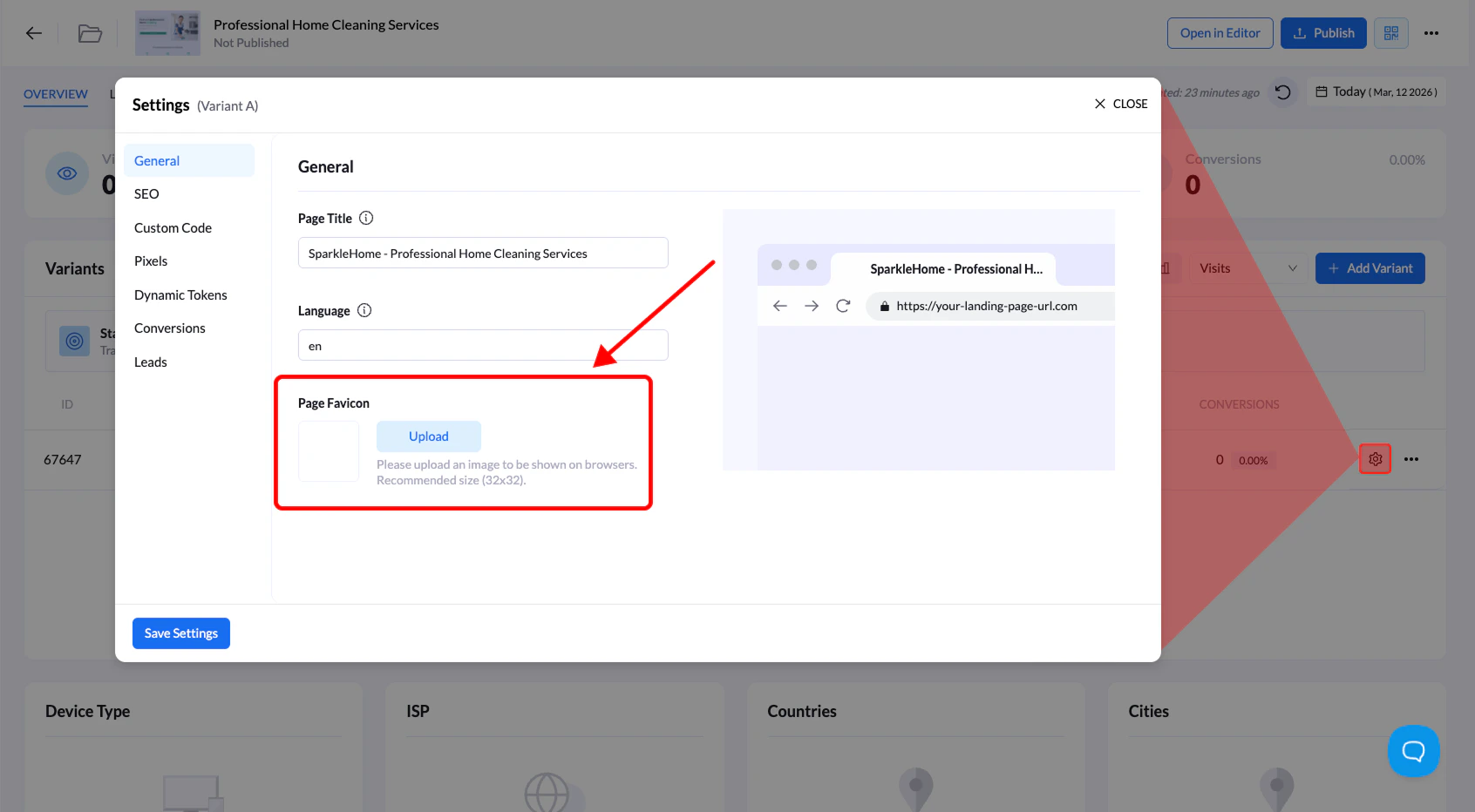Click the Page Title input field
This screenshot has width=1475, height=812.
[483, 253]
